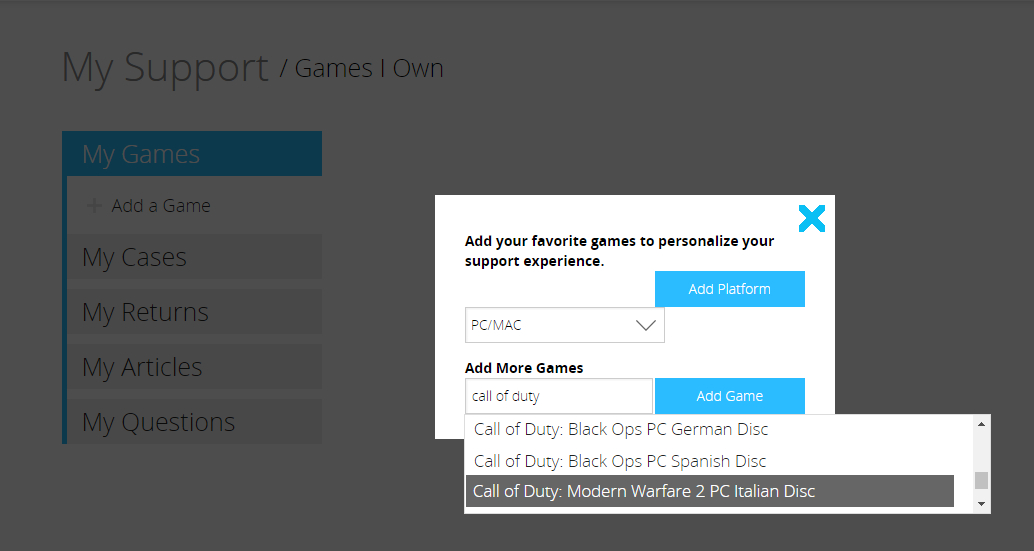View My Questions
The image size is (1034, 551).
(x=158, y=422)
